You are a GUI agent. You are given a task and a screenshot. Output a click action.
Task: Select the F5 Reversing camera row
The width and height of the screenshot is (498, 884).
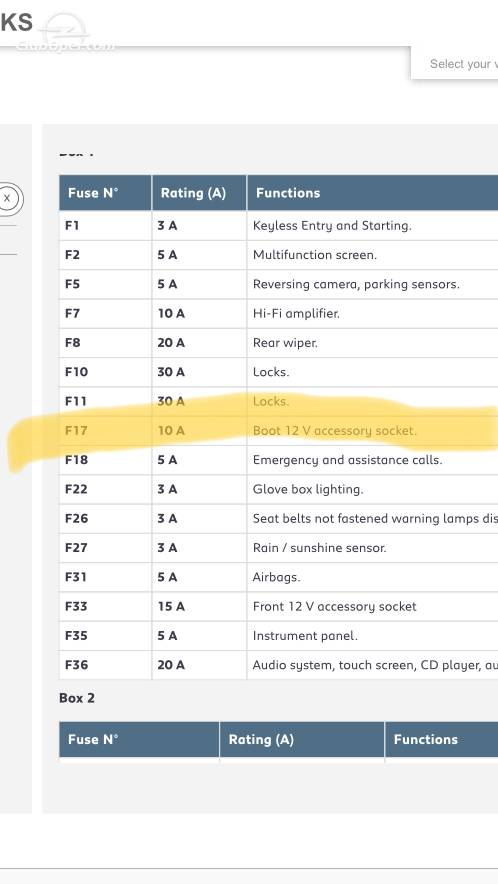[x=279, y=284]
